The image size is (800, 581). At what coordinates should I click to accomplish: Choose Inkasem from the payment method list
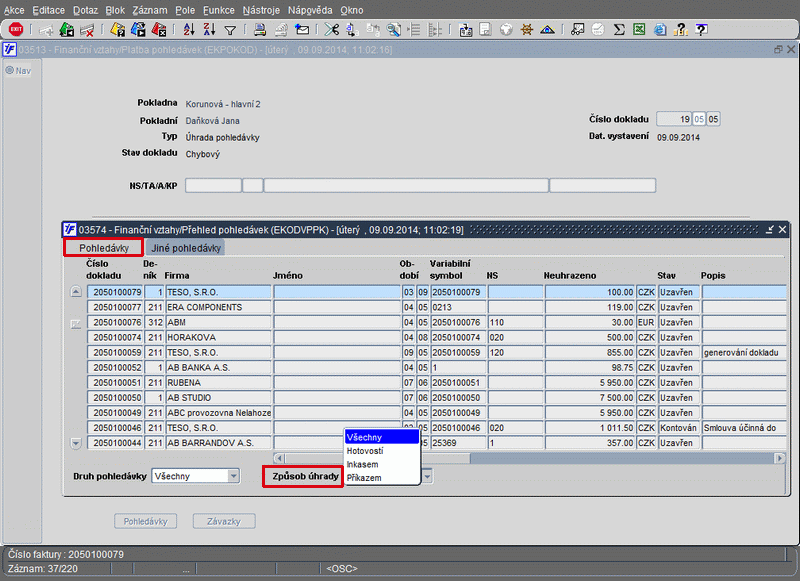point(382,464)
